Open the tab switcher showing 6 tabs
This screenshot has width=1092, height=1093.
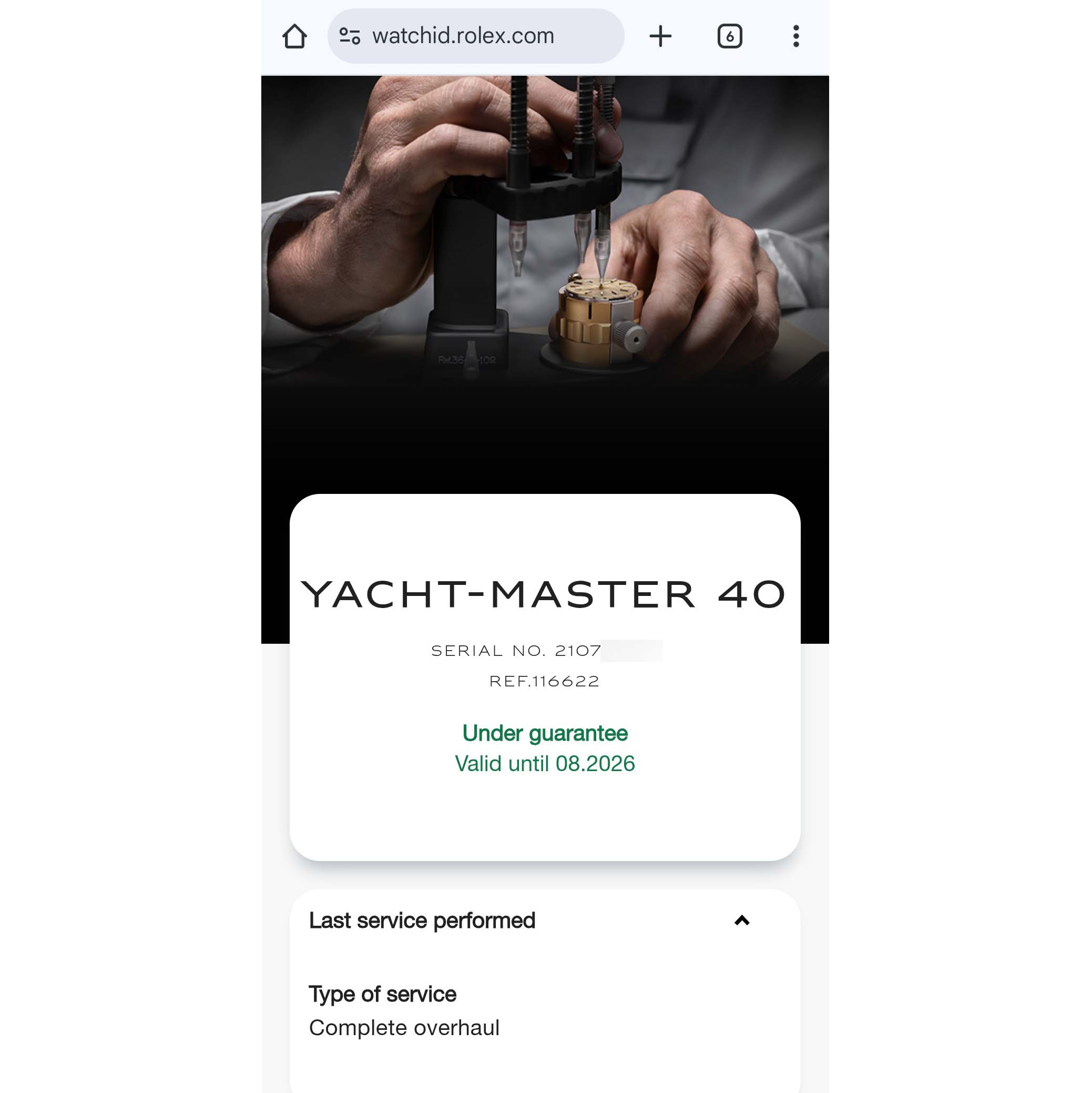pos(730,36)
